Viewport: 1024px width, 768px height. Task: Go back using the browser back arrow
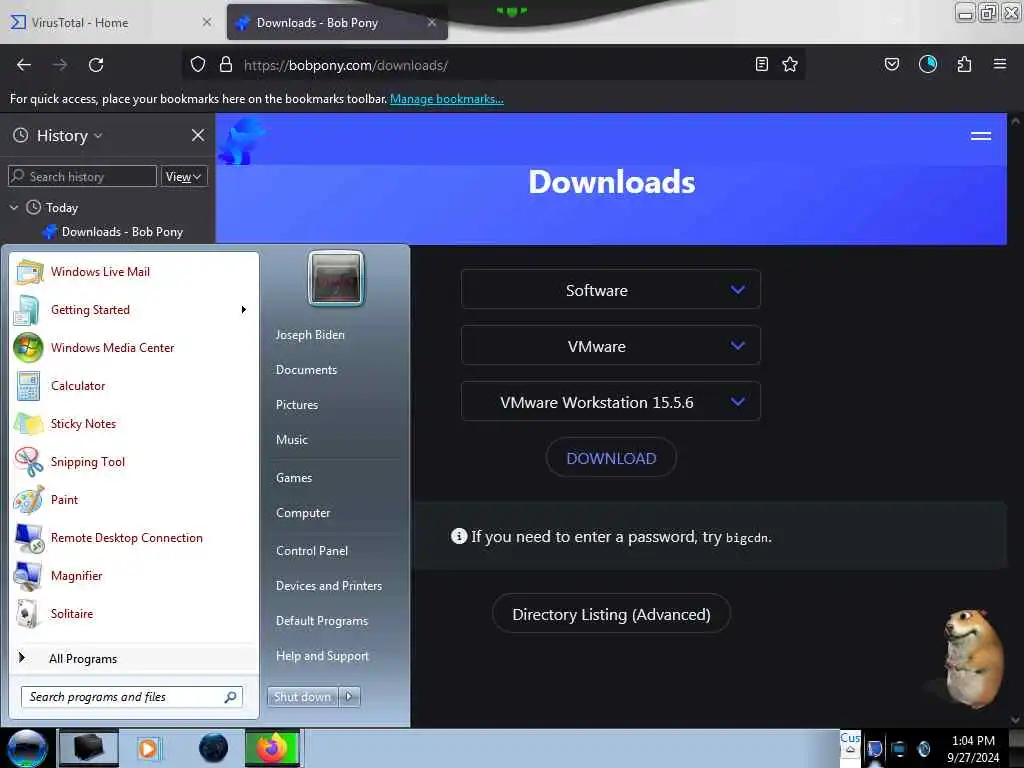click(x=24, y=65)
